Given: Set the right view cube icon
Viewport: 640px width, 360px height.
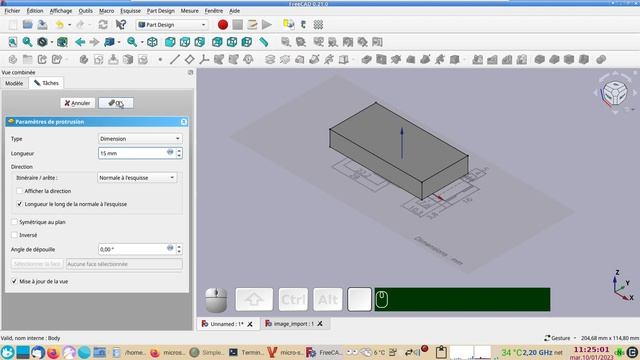Looking at the screenshot, I should 200,42.
